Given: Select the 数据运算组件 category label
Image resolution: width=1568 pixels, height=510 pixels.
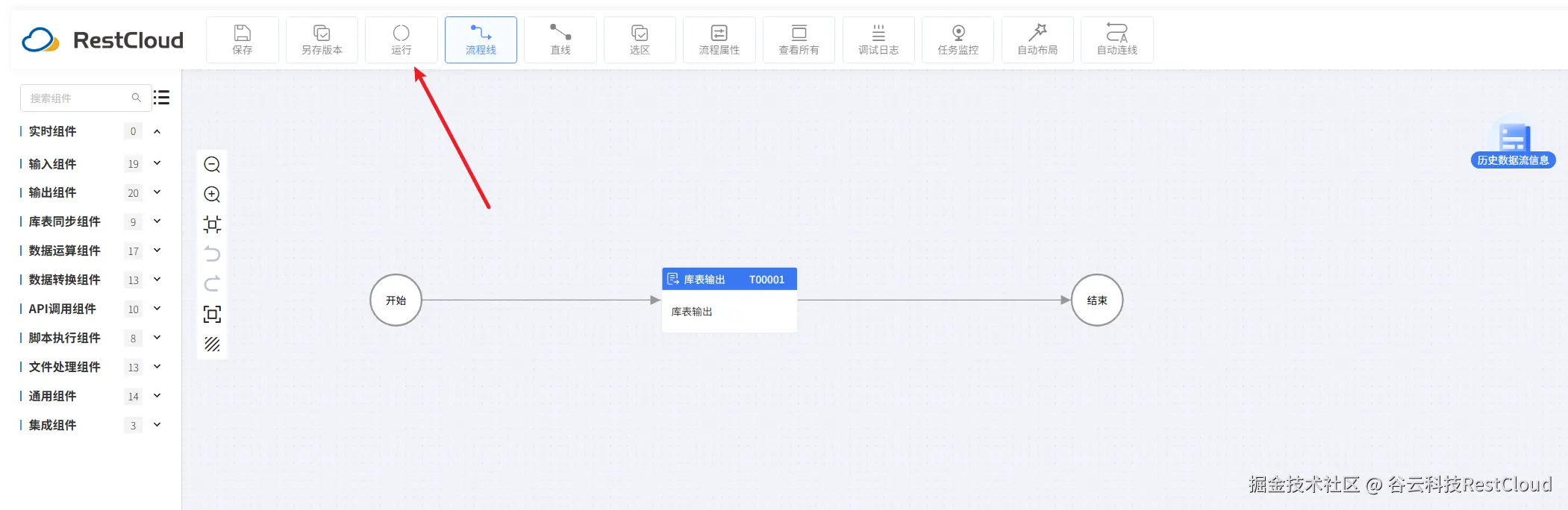Looking at the screenshot, I should pyautogui.click(x=64, y=251).
